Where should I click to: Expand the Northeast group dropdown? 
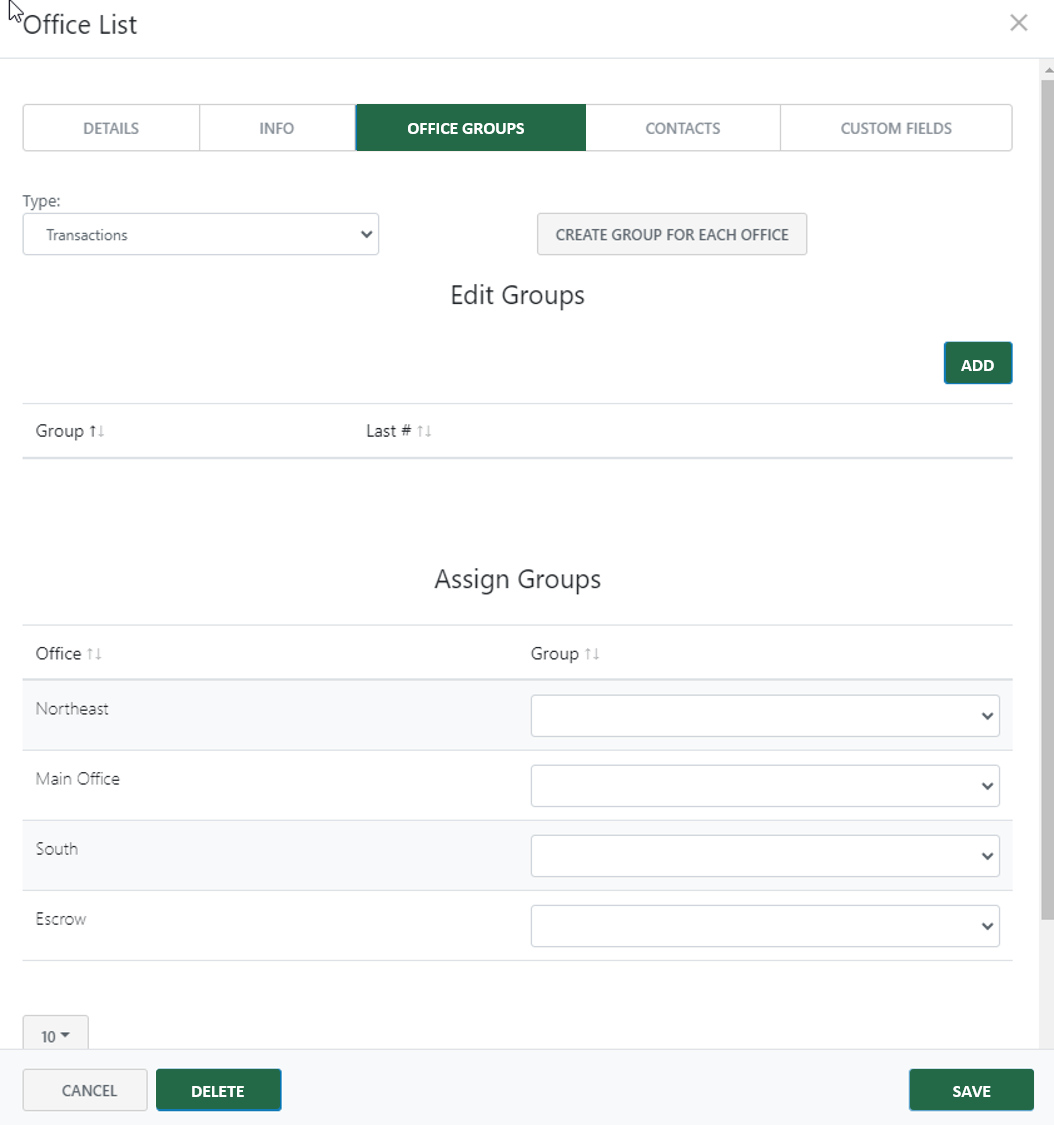pos(764,716)
